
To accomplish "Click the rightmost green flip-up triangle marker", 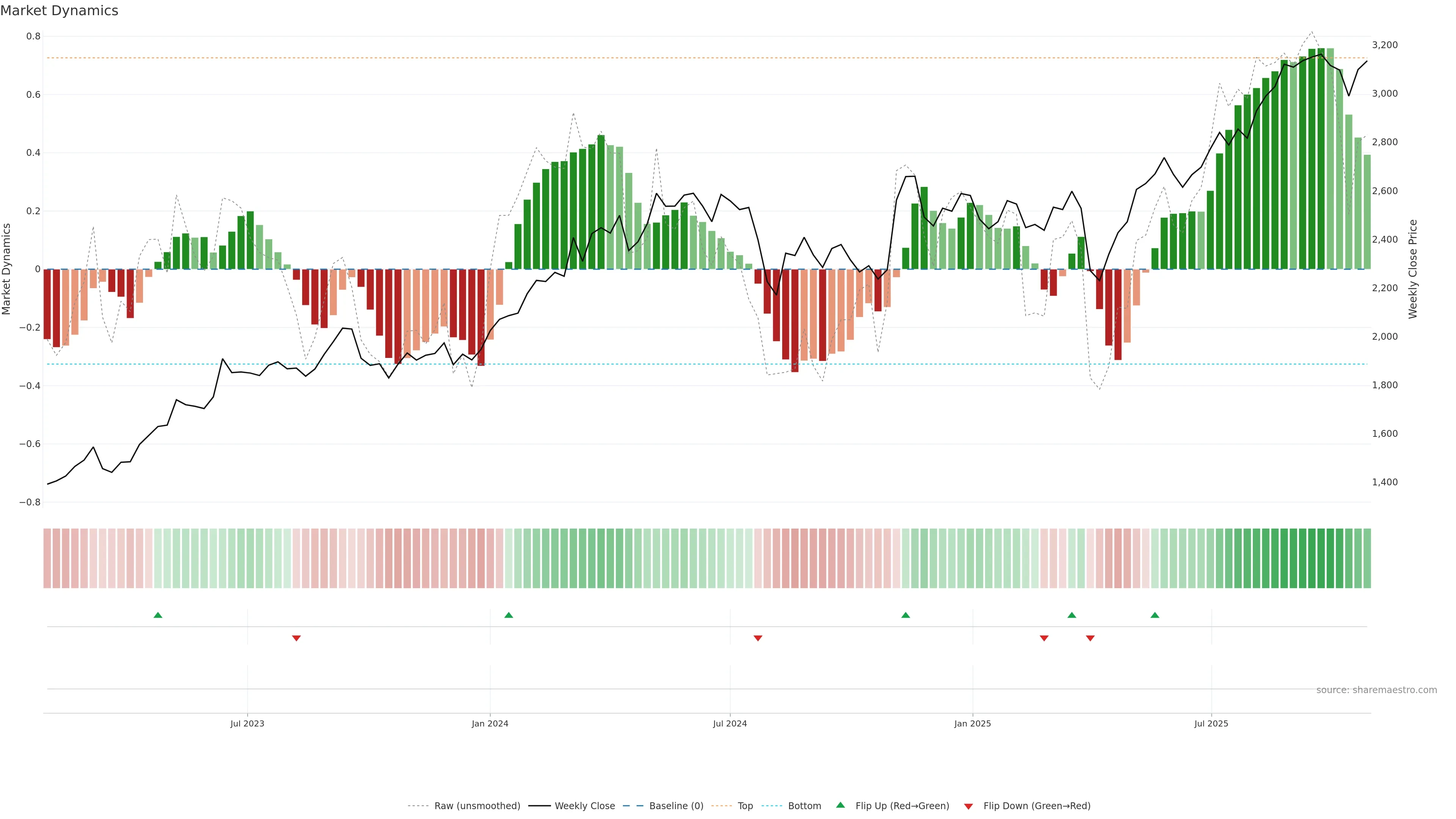I will 1155,615.
